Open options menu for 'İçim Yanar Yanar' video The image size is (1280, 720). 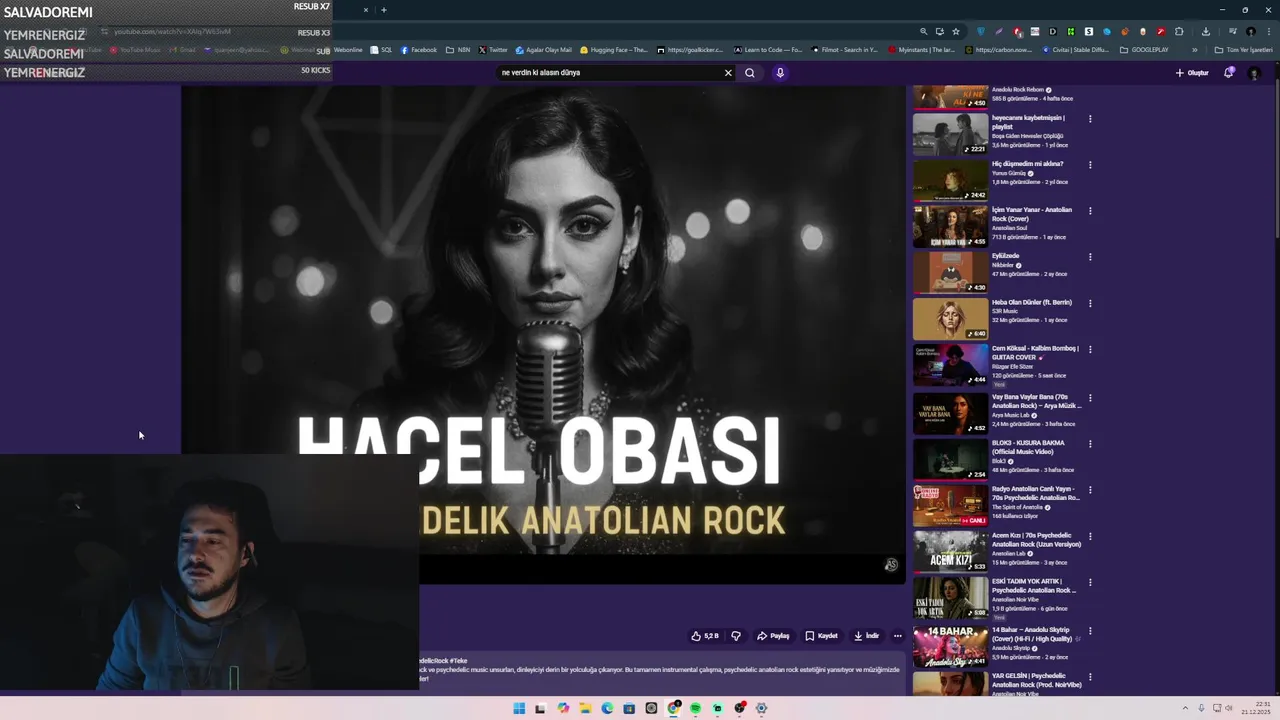1090,211
